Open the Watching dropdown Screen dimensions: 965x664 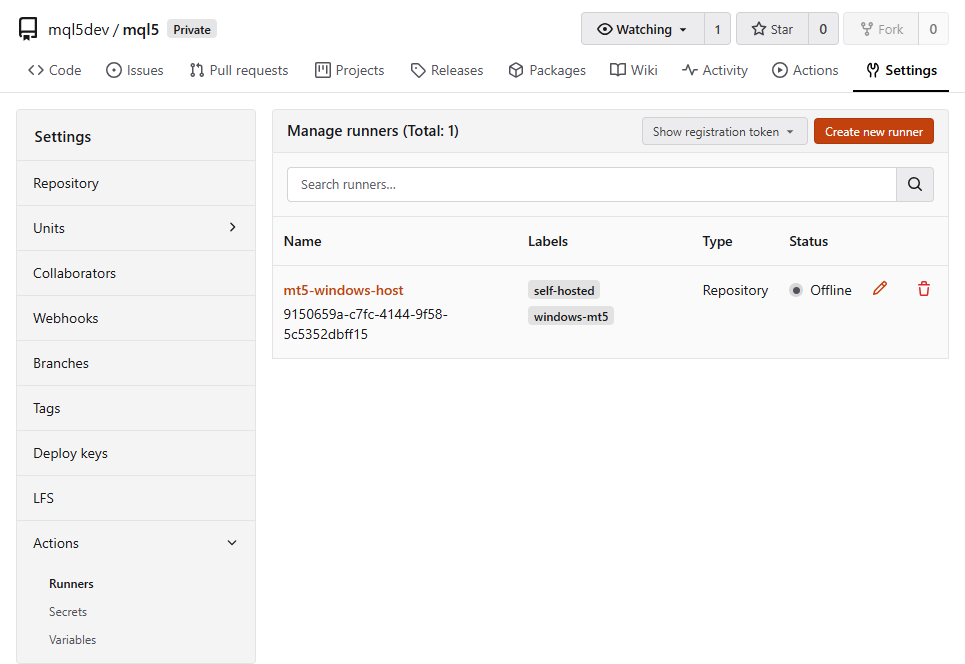pos(643,29)
